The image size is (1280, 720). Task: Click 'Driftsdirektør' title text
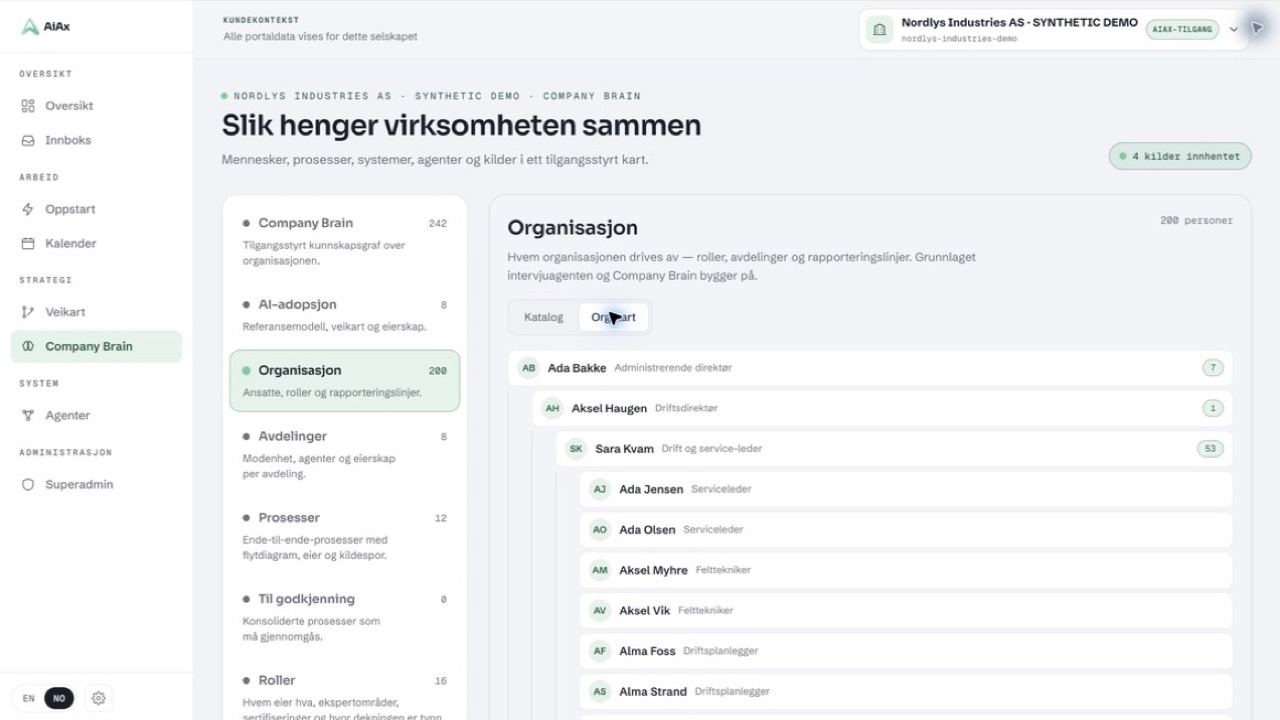click(x=686, y=408)
